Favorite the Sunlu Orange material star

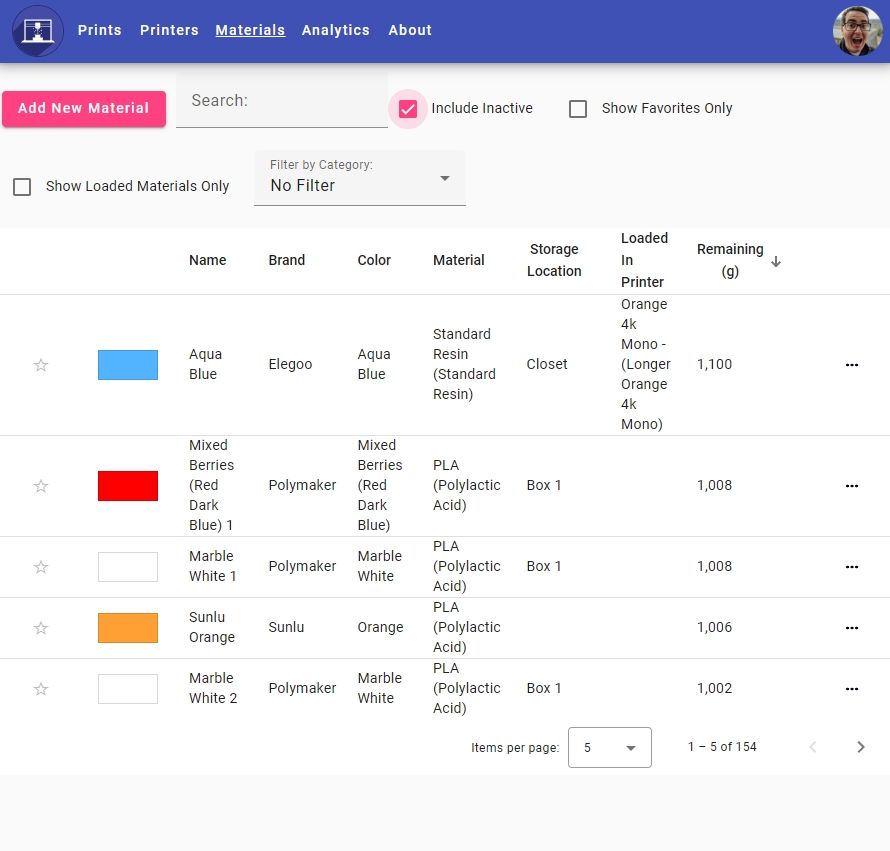click(x=40, y=628)
